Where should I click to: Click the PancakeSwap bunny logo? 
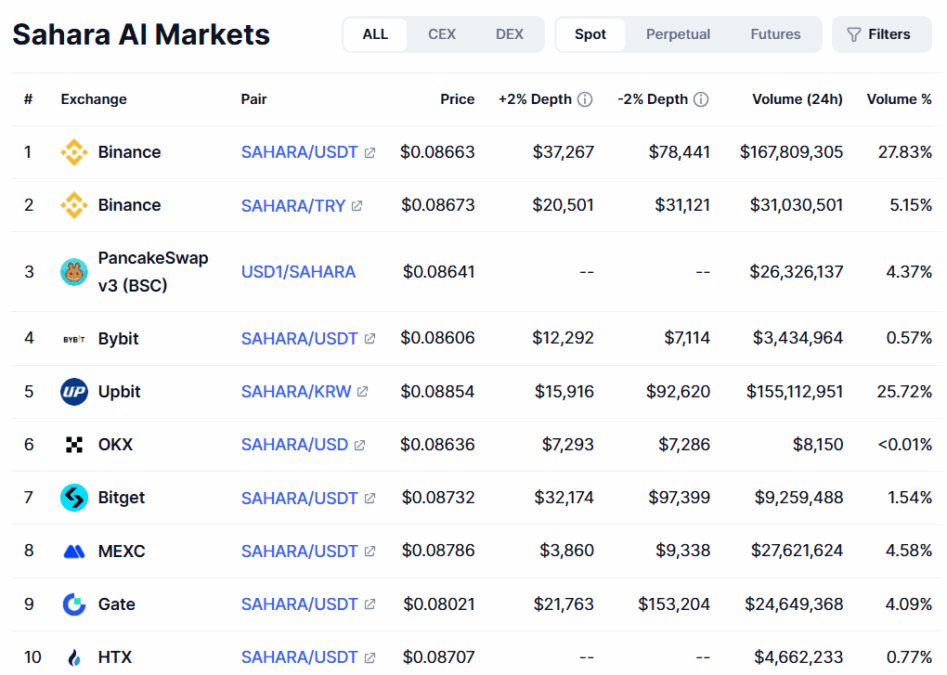[x=74, y=272]
